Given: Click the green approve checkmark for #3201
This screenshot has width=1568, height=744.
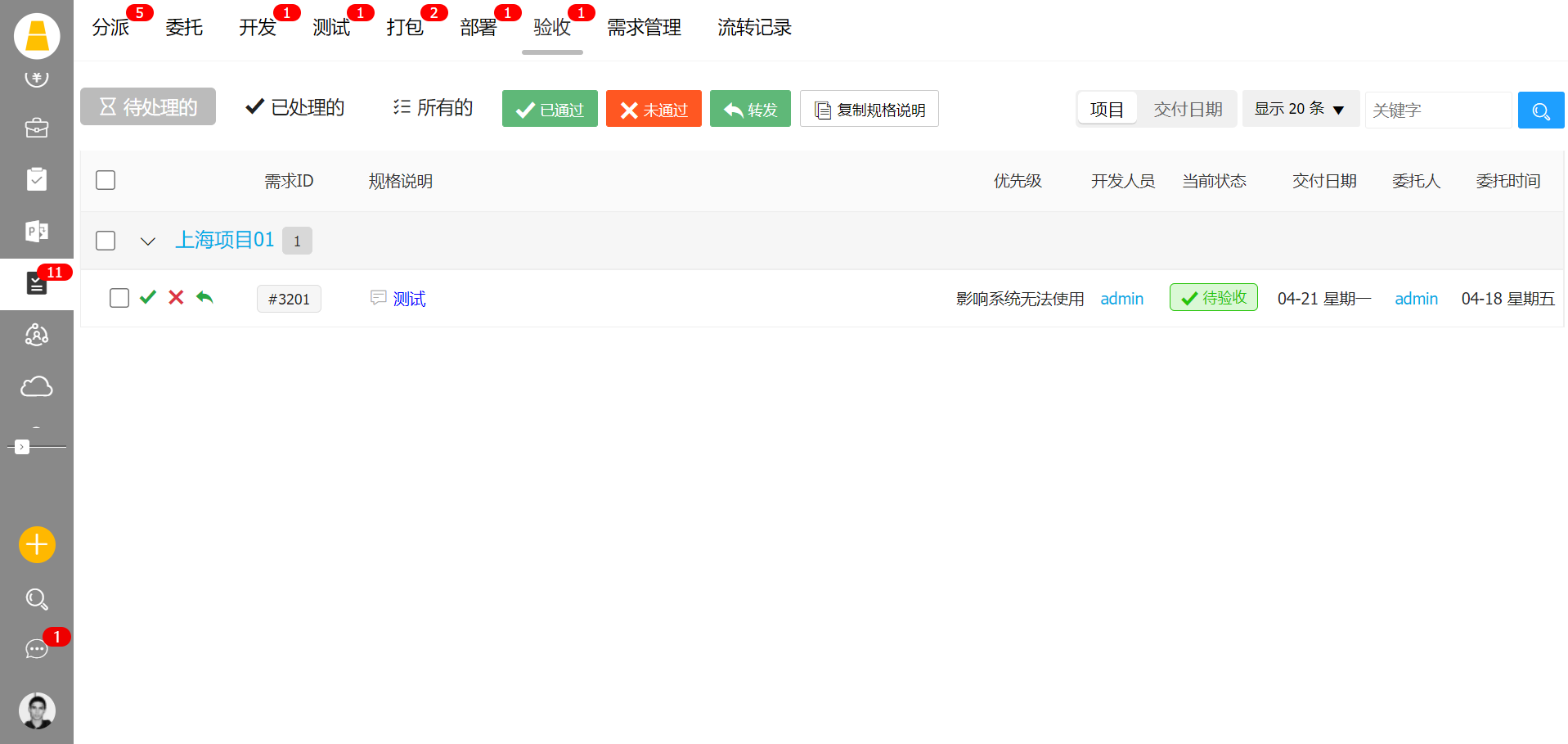Looking at the screenshot, I should click(x=148, y=298).
